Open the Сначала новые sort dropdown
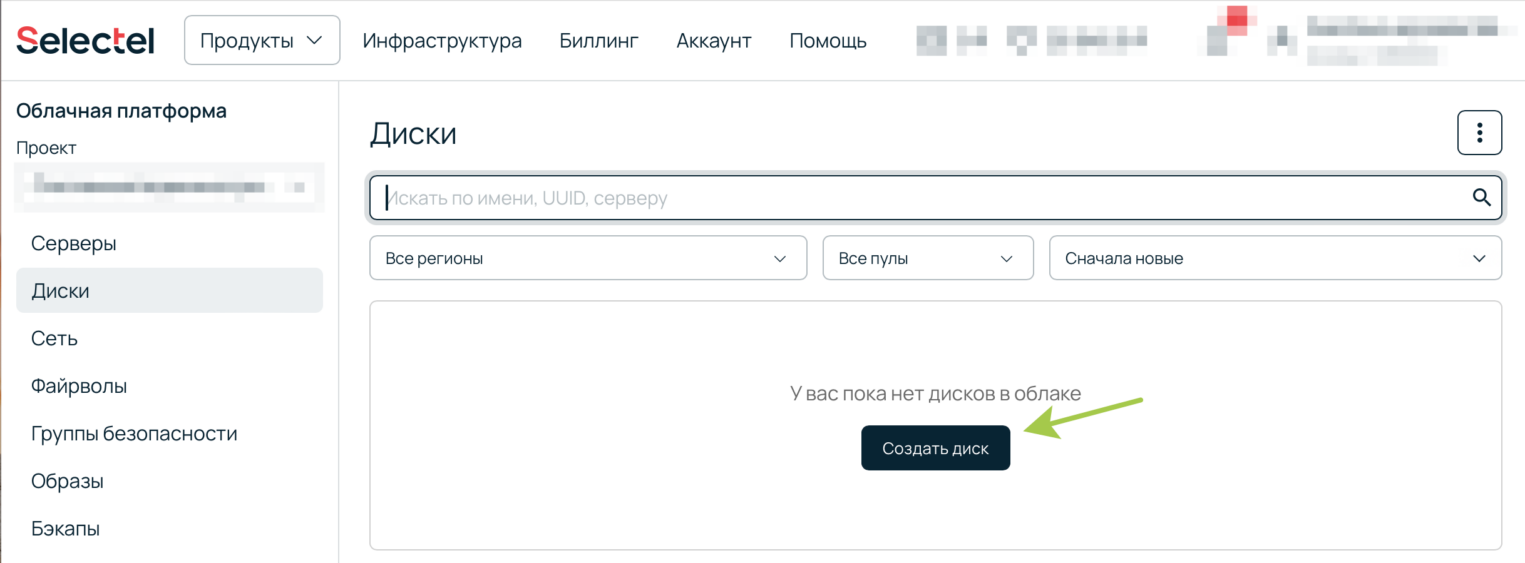 1274,258
